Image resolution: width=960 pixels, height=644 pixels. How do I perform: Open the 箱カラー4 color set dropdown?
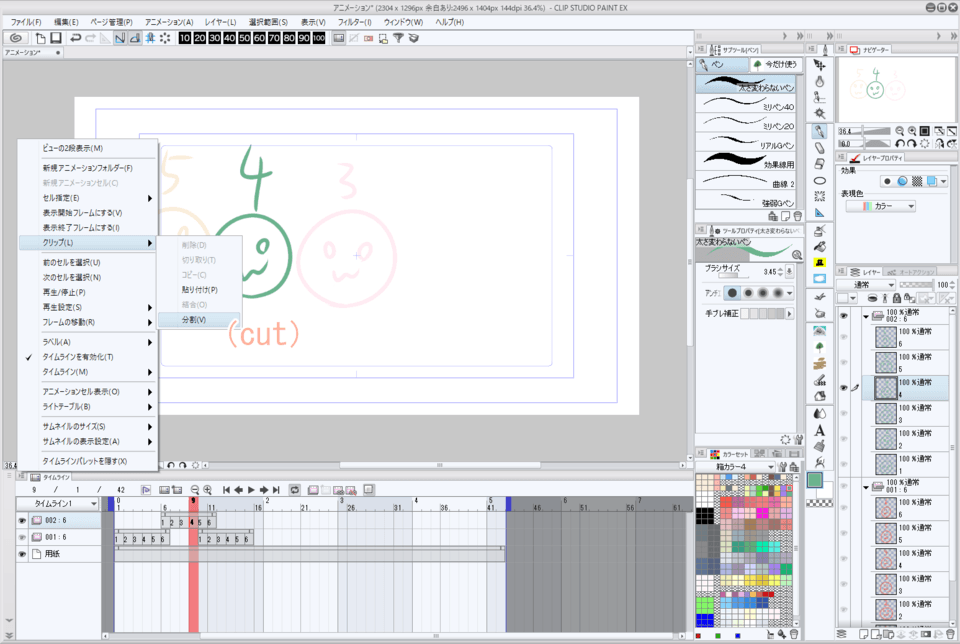point(736,466)
